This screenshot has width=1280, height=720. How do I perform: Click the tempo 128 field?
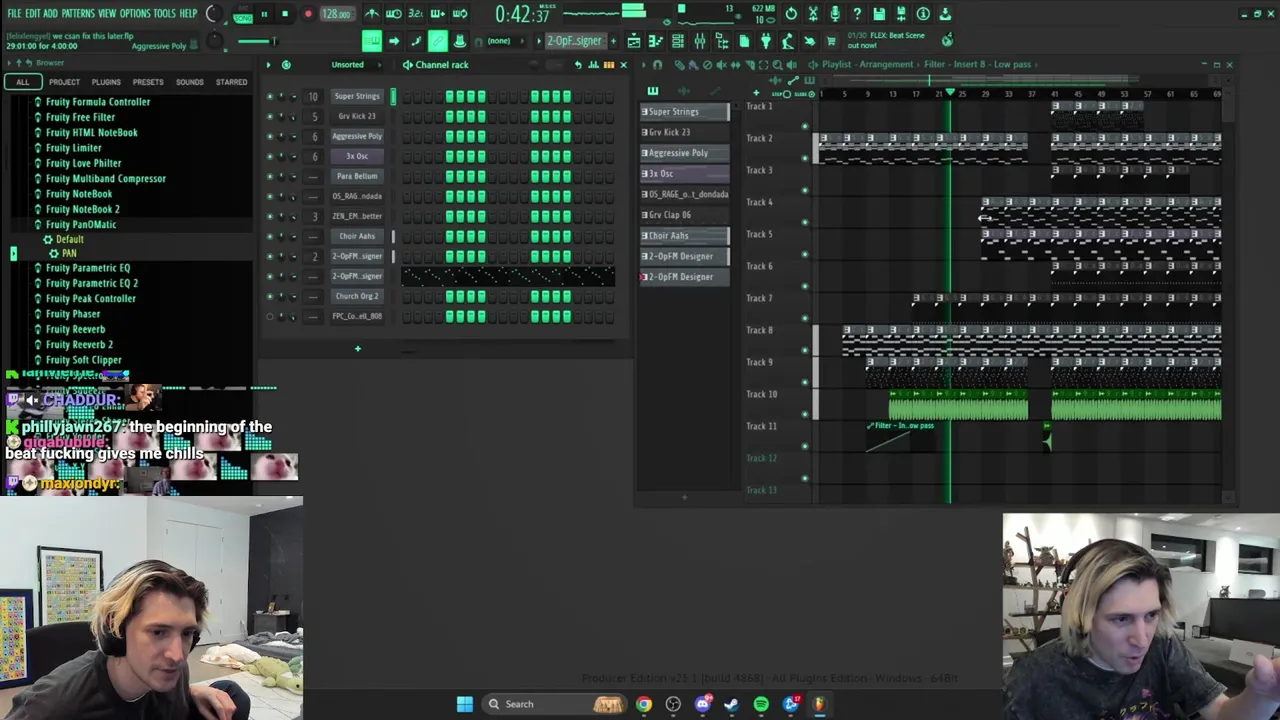pos(336,14)
